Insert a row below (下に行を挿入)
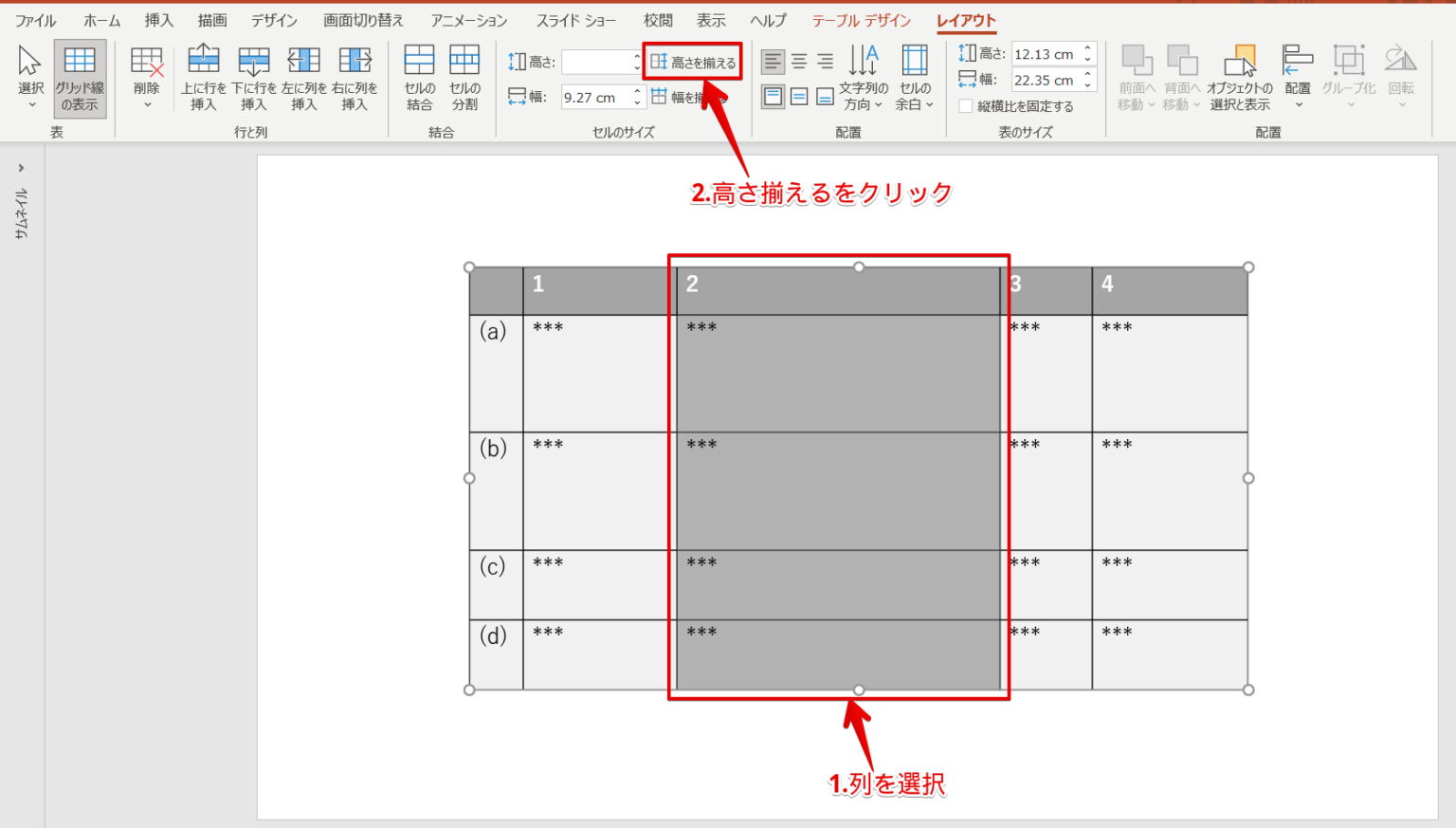This screenshot has width=1456, height=828. (x=253, y=78)
